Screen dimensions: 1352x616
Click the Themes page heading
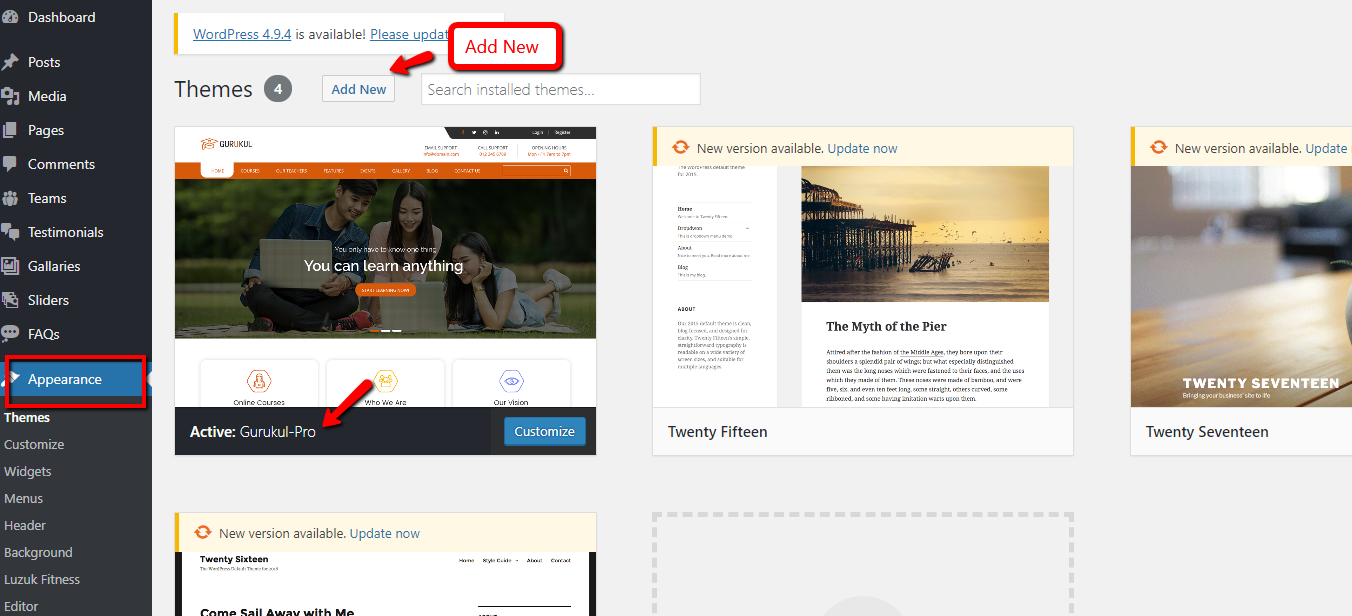pos(213,89)
